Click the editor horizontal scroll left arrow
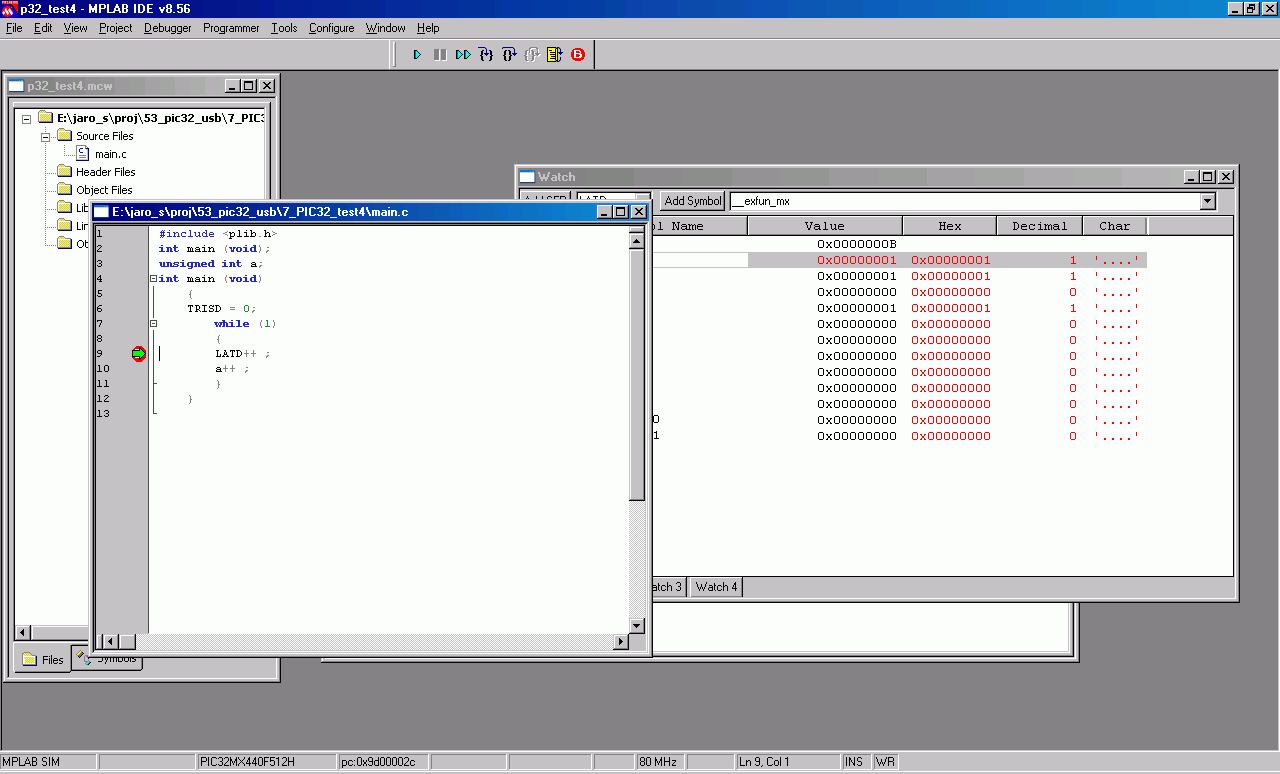1280x774 pixels. click(111, 641)
